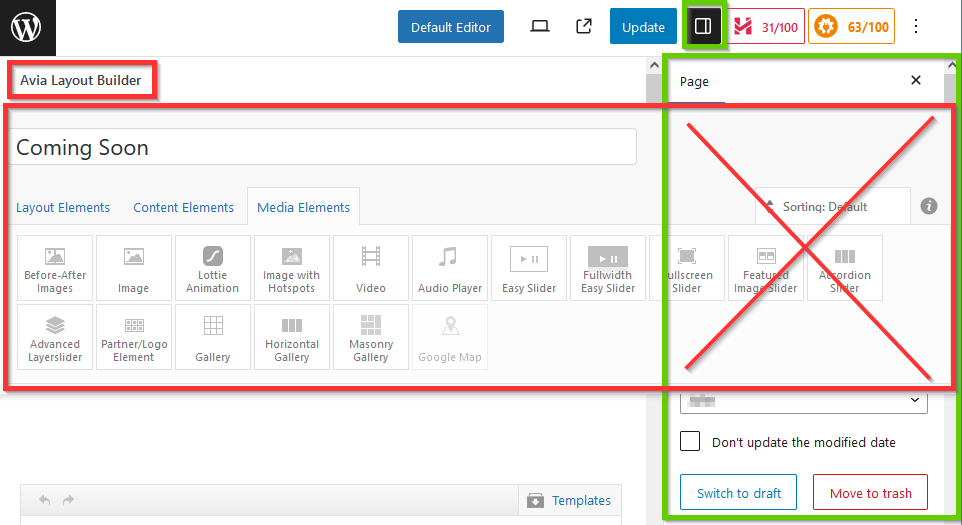Check Don't update the modified date

(690, 441)
